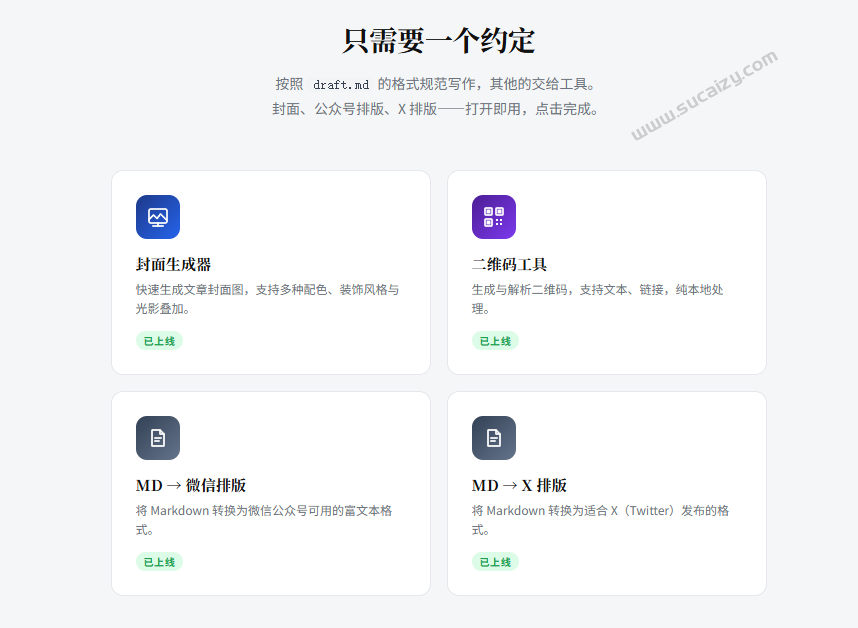
Task: Click document icon above MD → X 排版
Action: 494,438
